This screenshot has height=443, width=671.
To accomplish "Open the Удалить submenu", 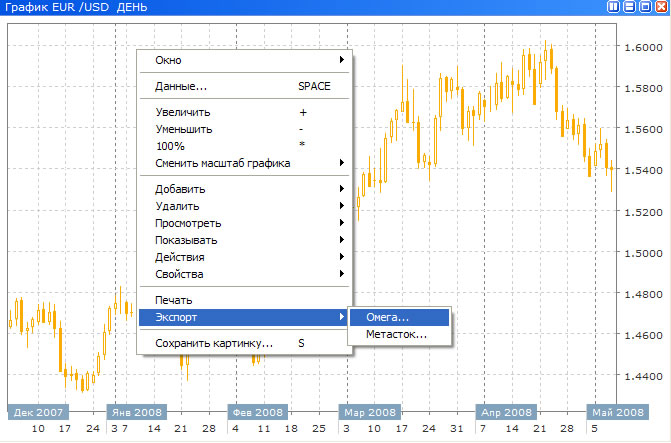I will (x=246, y=206).
